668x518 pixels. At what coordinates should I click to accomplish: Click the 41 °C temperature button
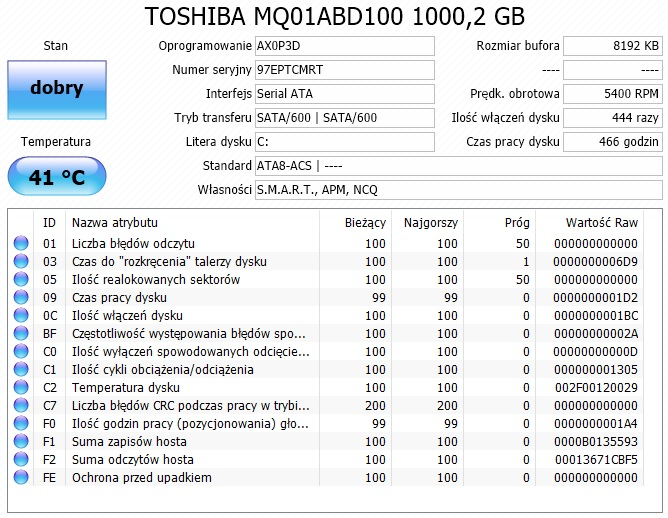[57, 176]
